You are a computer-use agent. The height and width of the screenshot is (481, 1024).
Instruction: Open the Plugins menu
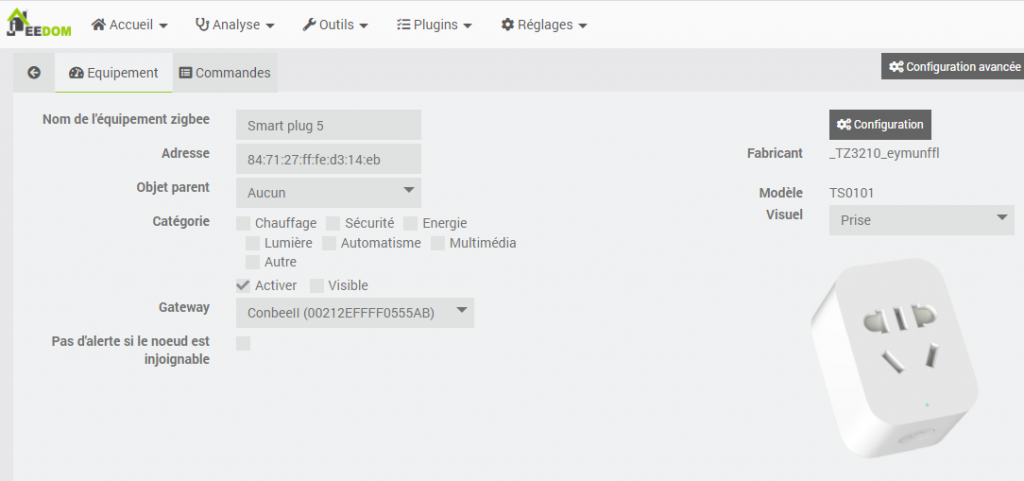point(434,25)
